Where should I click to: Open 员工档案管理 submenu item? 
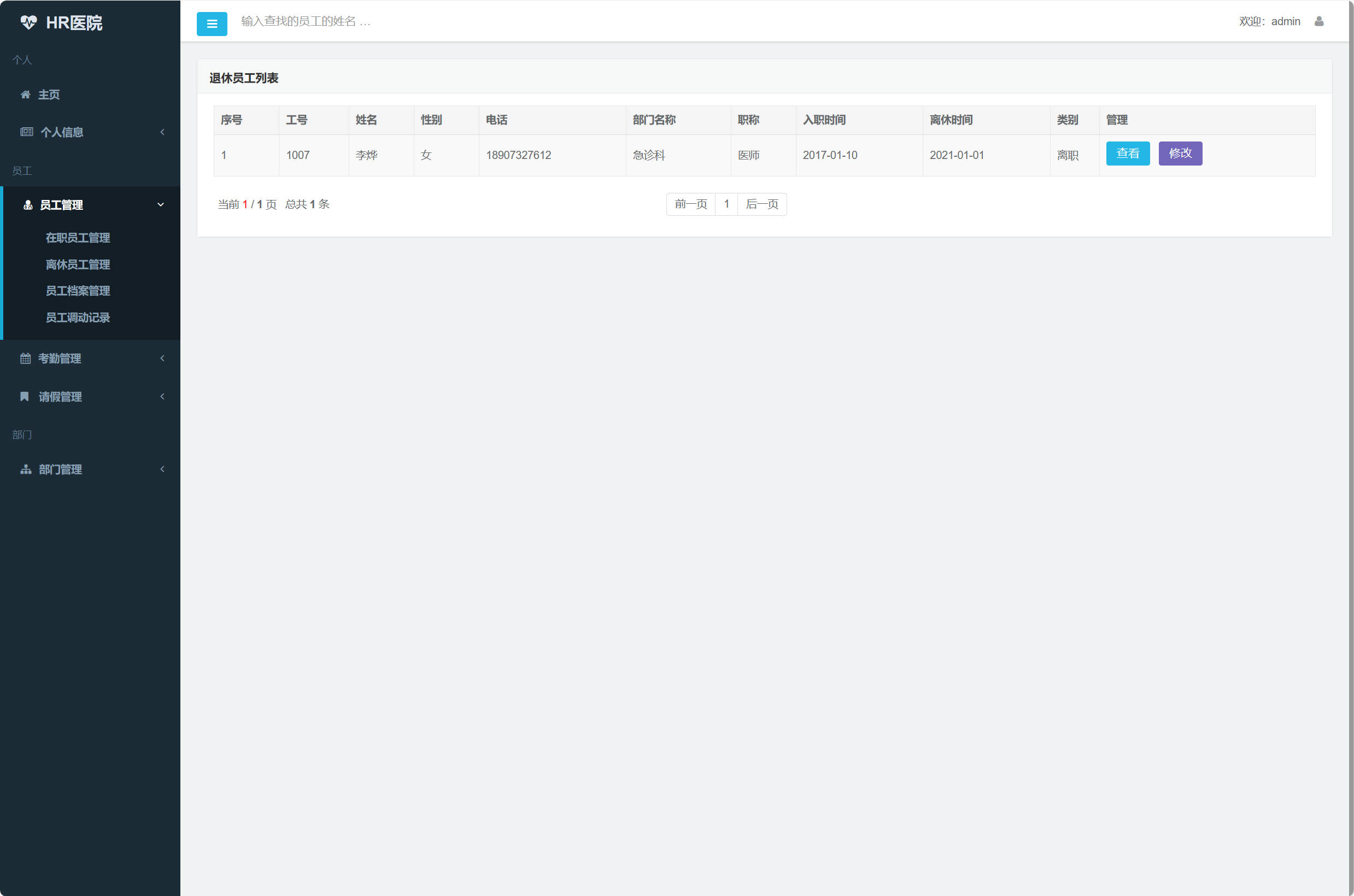click(x=78, y=291)
